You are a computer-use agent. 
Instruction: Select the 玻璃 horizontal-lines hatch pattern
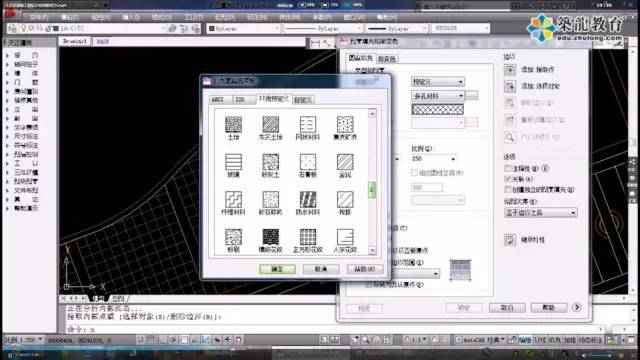coord(233,162)
